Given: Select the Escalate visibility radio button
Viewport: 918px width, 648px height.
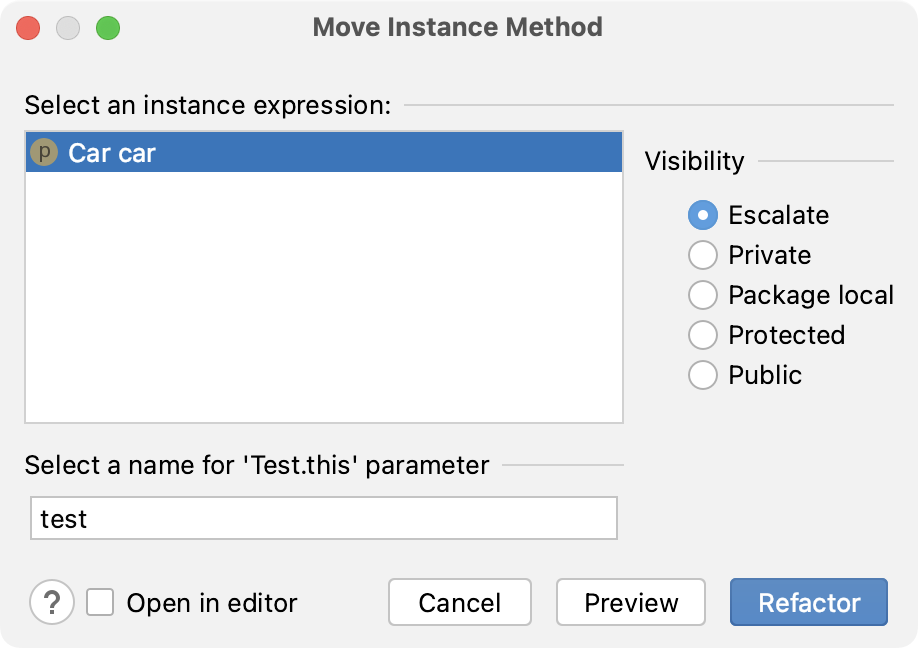Looking at the screenshot, I should pos(703,215).
